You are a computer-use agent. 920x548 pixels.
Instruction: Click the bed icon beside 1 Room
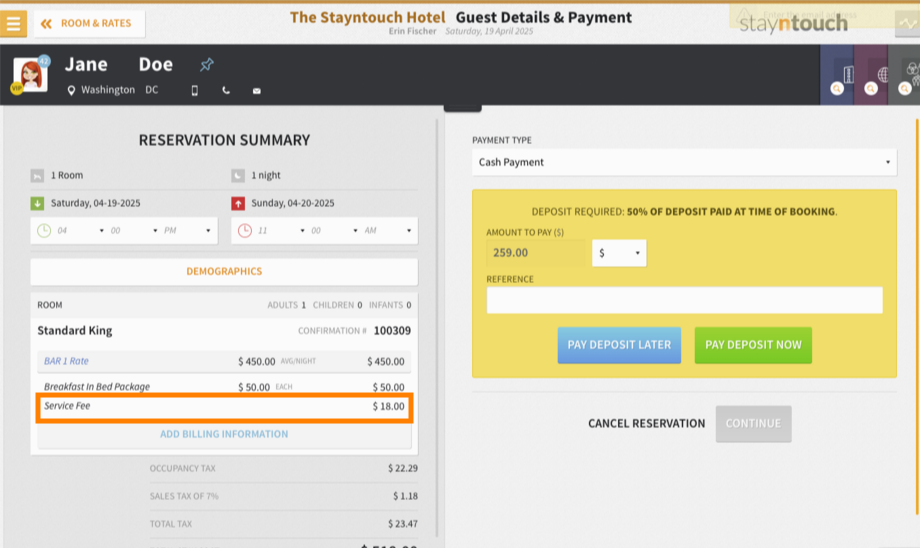[37, 175]
